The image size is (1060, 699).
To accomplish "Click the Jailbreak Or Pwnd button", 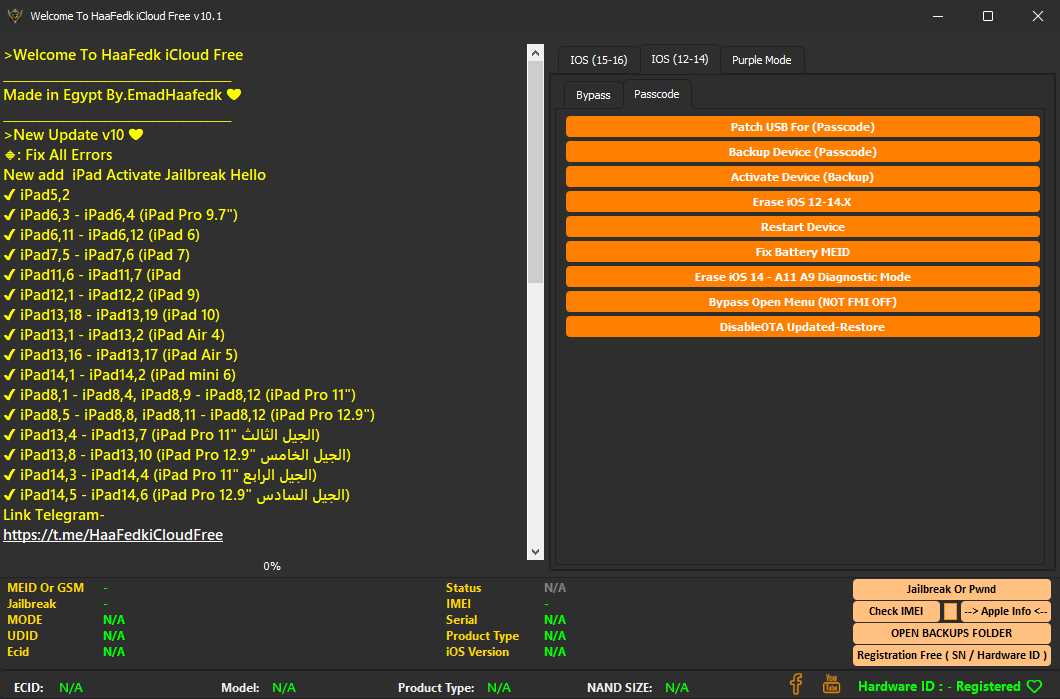I will (951, 589).
